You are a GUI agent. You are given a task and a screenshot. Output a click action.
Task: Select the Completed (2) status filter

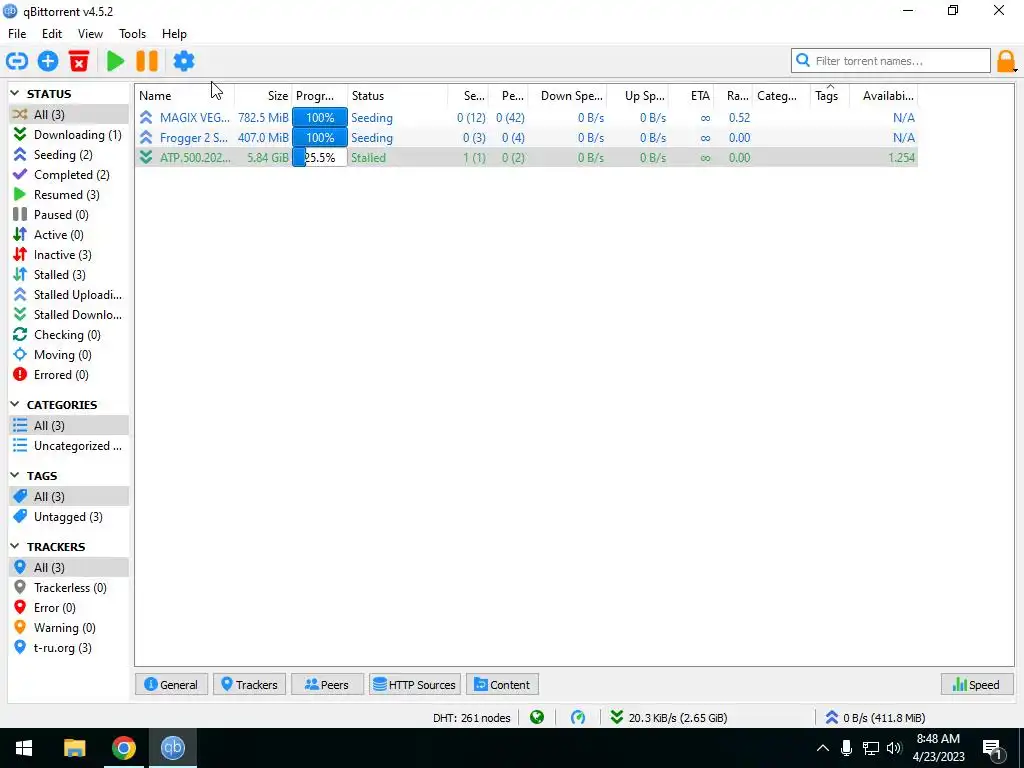[69, 175]
